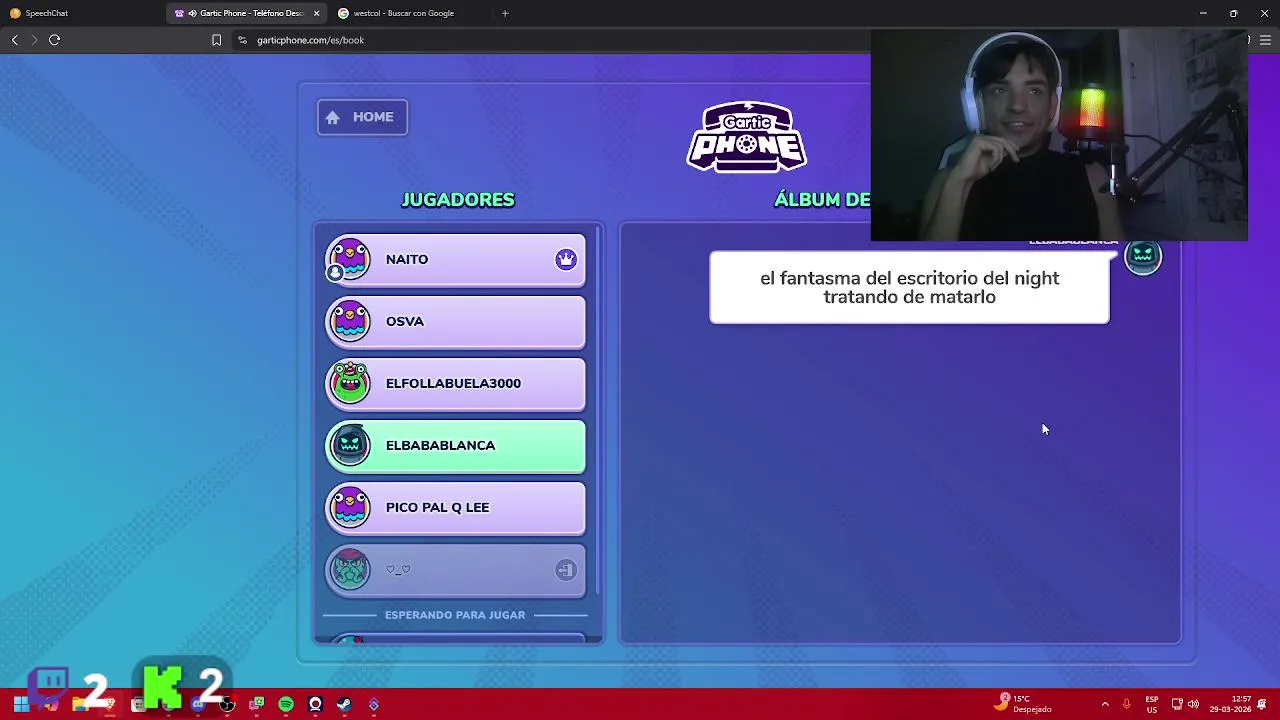Select player ELFOLLABUELA3000
Screen dimensions: 1280x720
click(455, 384)
